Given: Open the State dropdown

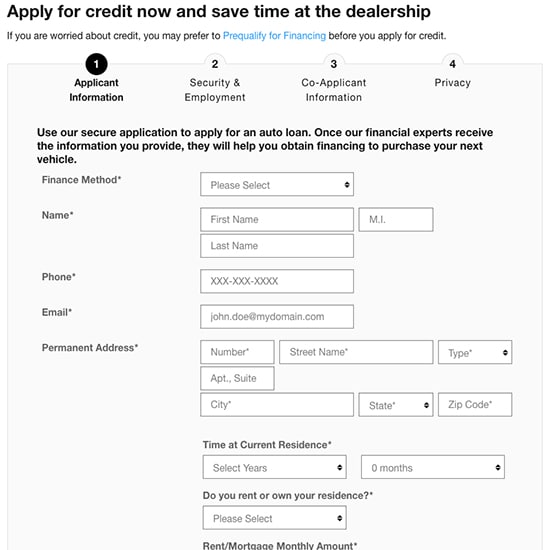Looking at the screenshot, I should click(x=396, y=405).
